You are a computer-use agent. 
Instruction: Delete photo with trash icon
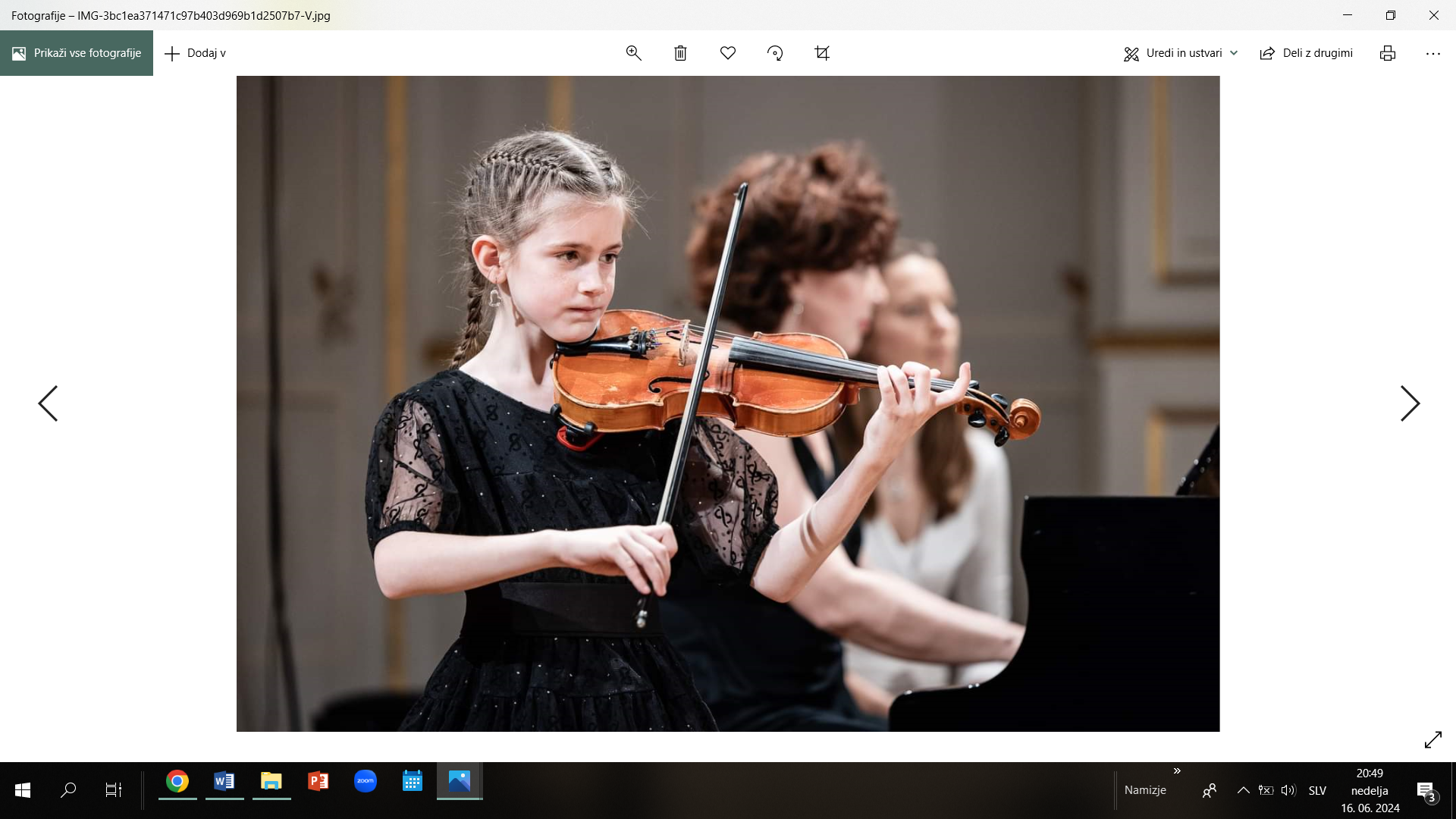681,53
